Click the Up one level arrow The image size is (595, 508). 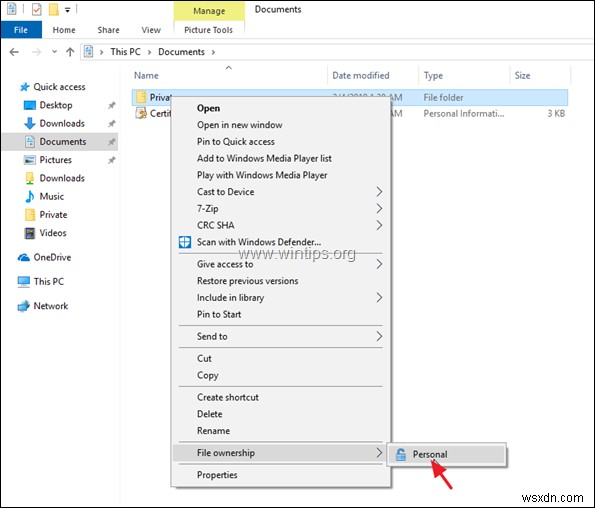click(x=70, y=52)
